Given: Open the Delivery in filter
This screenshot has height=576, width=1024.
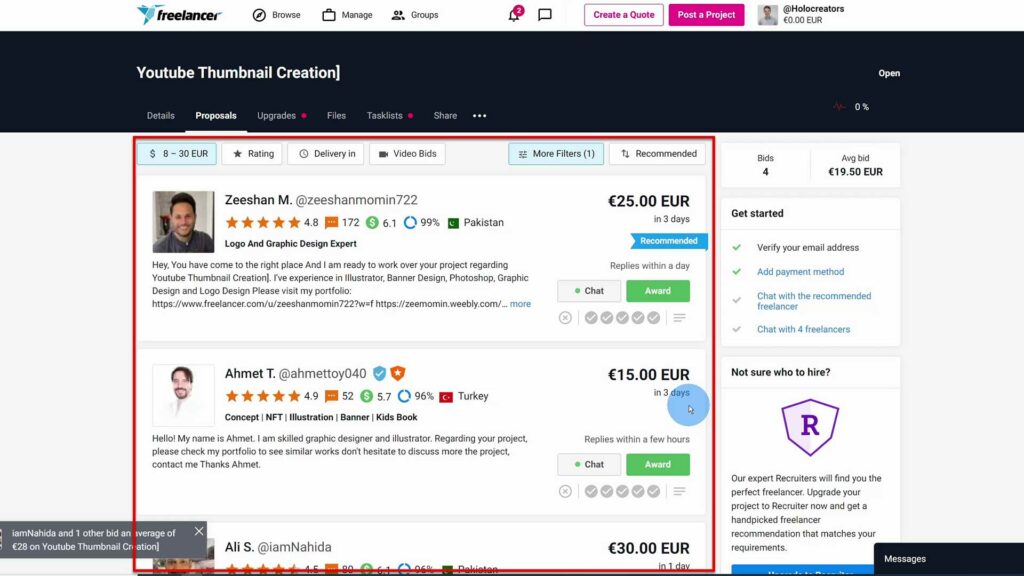Looking at the screenshot, I should pos(326,153).
